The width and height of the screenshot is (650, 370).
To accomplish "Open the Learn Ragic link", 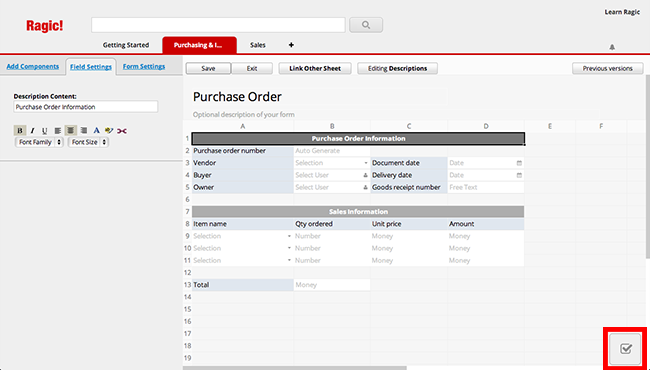I will (x=622, y=12).
